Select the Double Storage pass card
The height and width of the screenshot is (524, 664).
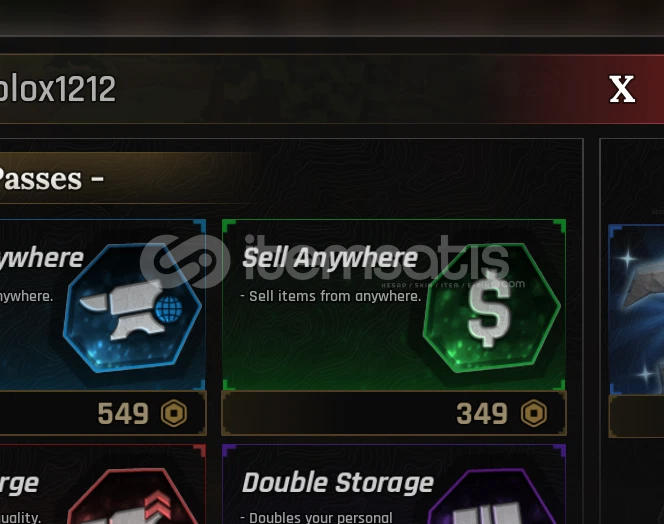[x=394, y=484]
